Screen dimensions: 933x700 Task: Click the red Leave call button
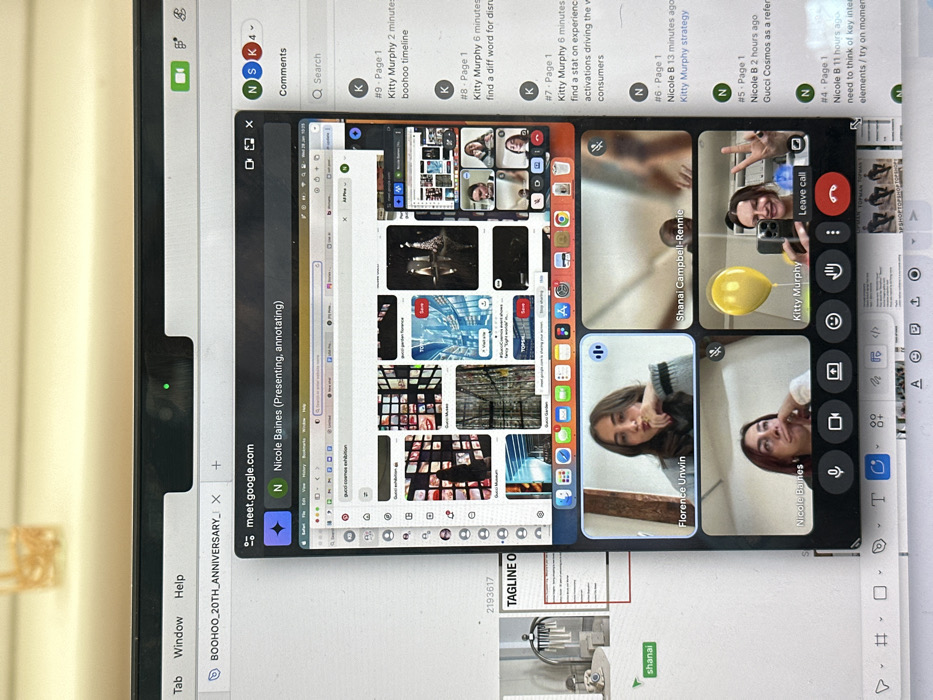click(x=832, y=193)
